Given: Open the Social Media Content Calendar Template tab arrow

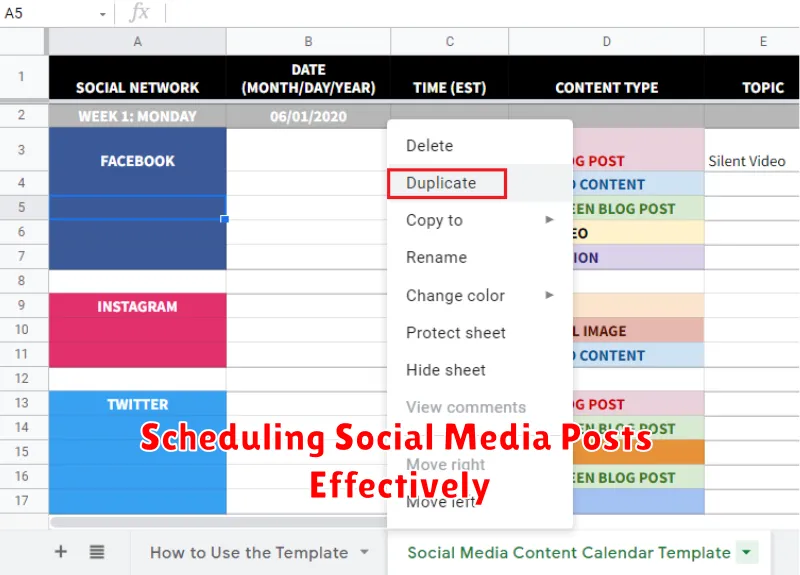Looking at the screenshot, I should point(746,552).
